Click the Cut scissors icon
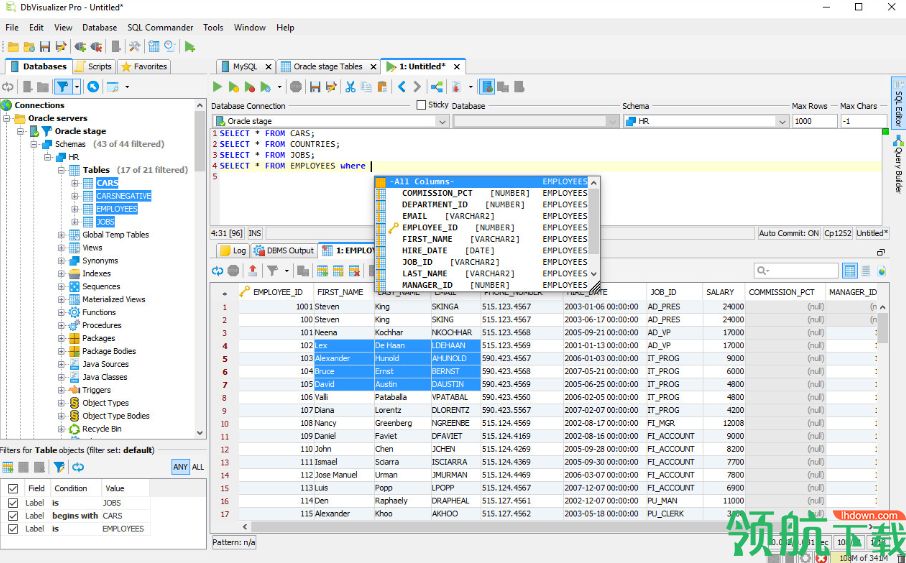The height and width of the screenshot is (563, 906). pyautogui.click(x=350, y=87)
